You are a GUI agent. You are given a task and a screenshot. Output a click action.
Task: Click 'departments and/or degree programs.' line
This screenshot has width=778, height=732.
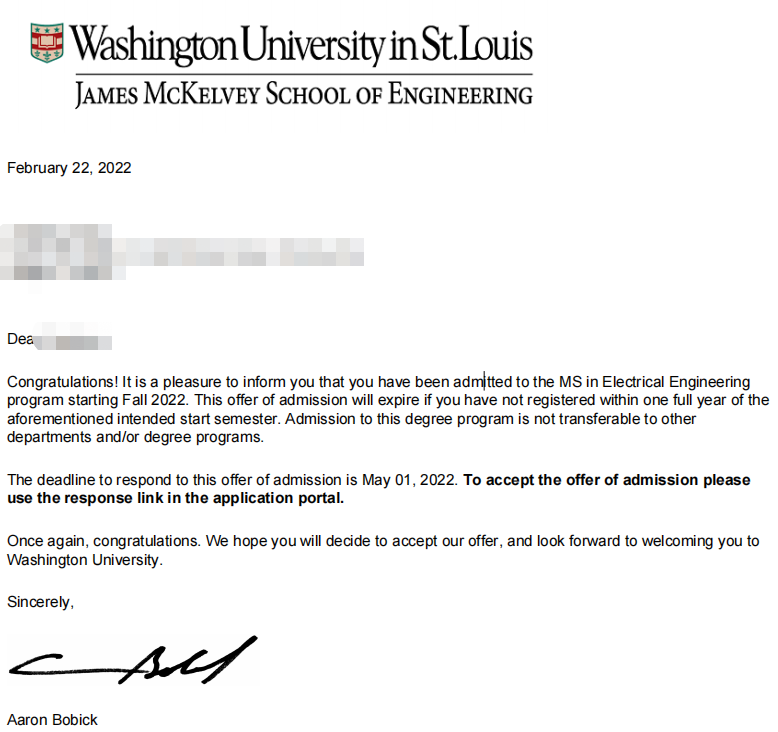[135, 437]
